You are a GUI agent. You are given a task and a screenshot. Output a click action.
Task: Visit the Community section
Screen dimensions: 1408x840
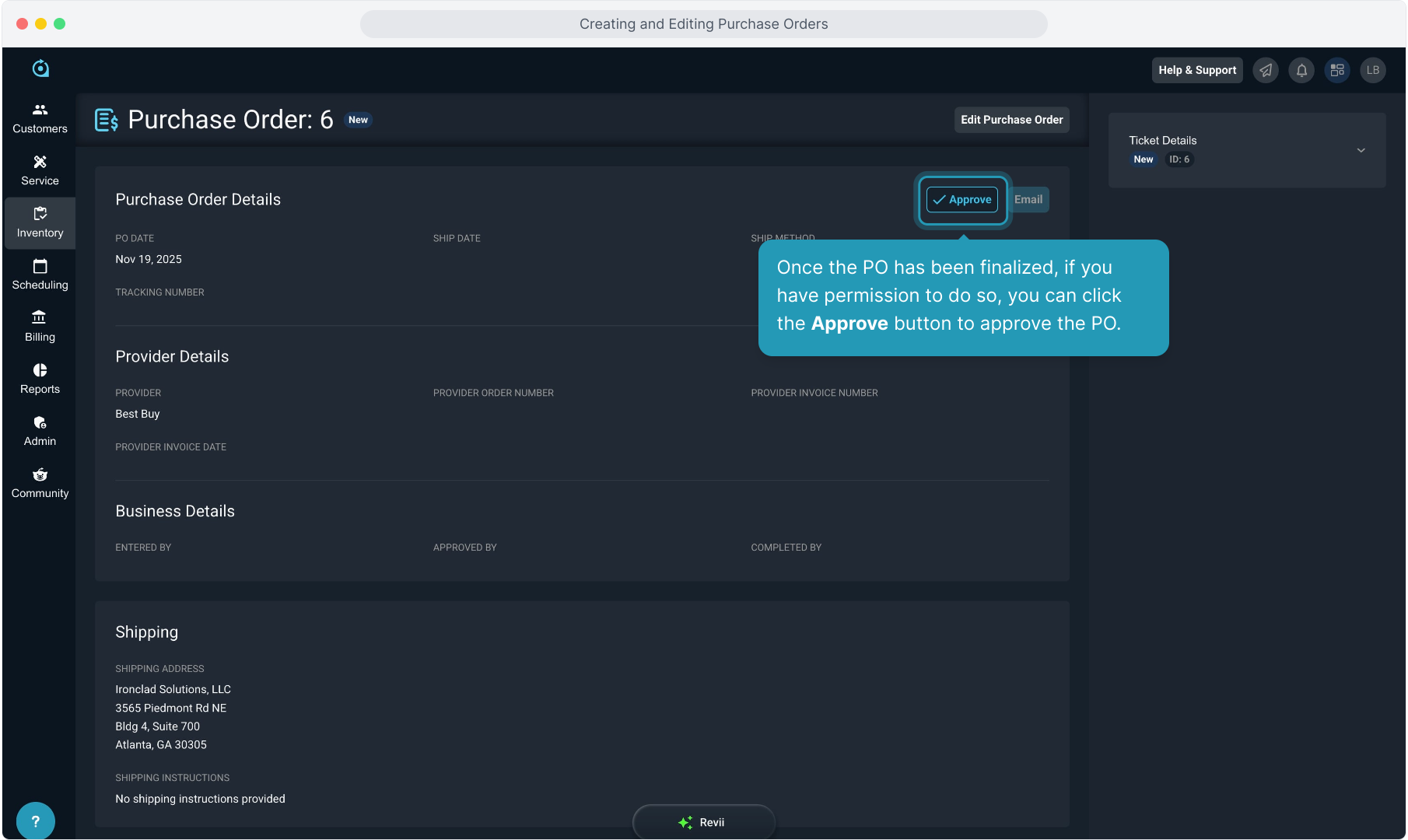click(40, 483)
